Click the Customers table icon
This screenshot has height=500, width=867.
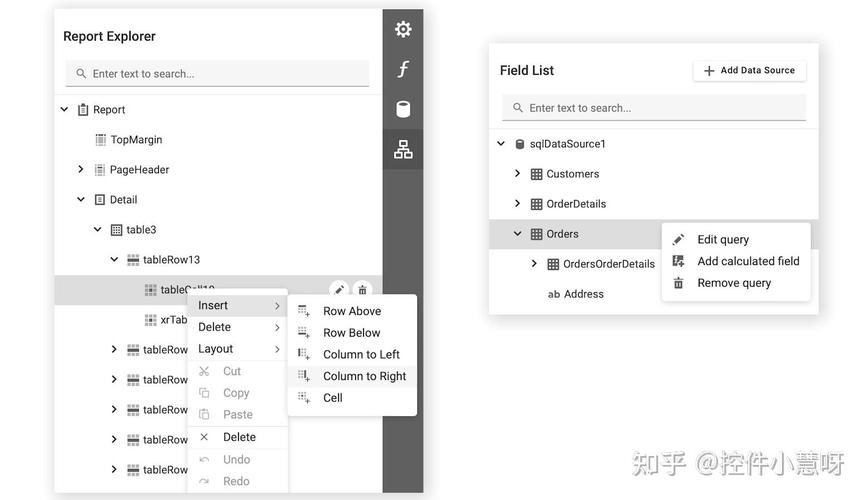point(536,174)
